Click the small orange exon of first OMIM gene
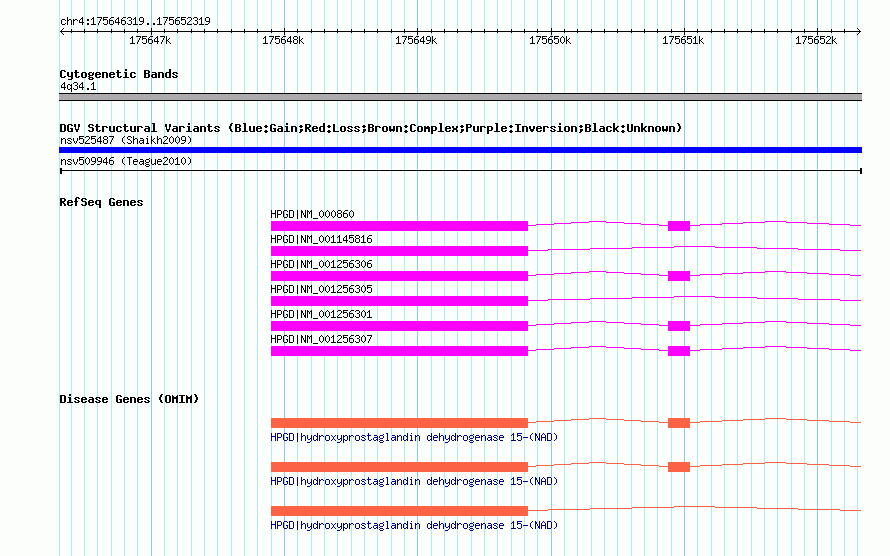The height and width of the screenshot is (556, 890). click(x=679, y=423)
